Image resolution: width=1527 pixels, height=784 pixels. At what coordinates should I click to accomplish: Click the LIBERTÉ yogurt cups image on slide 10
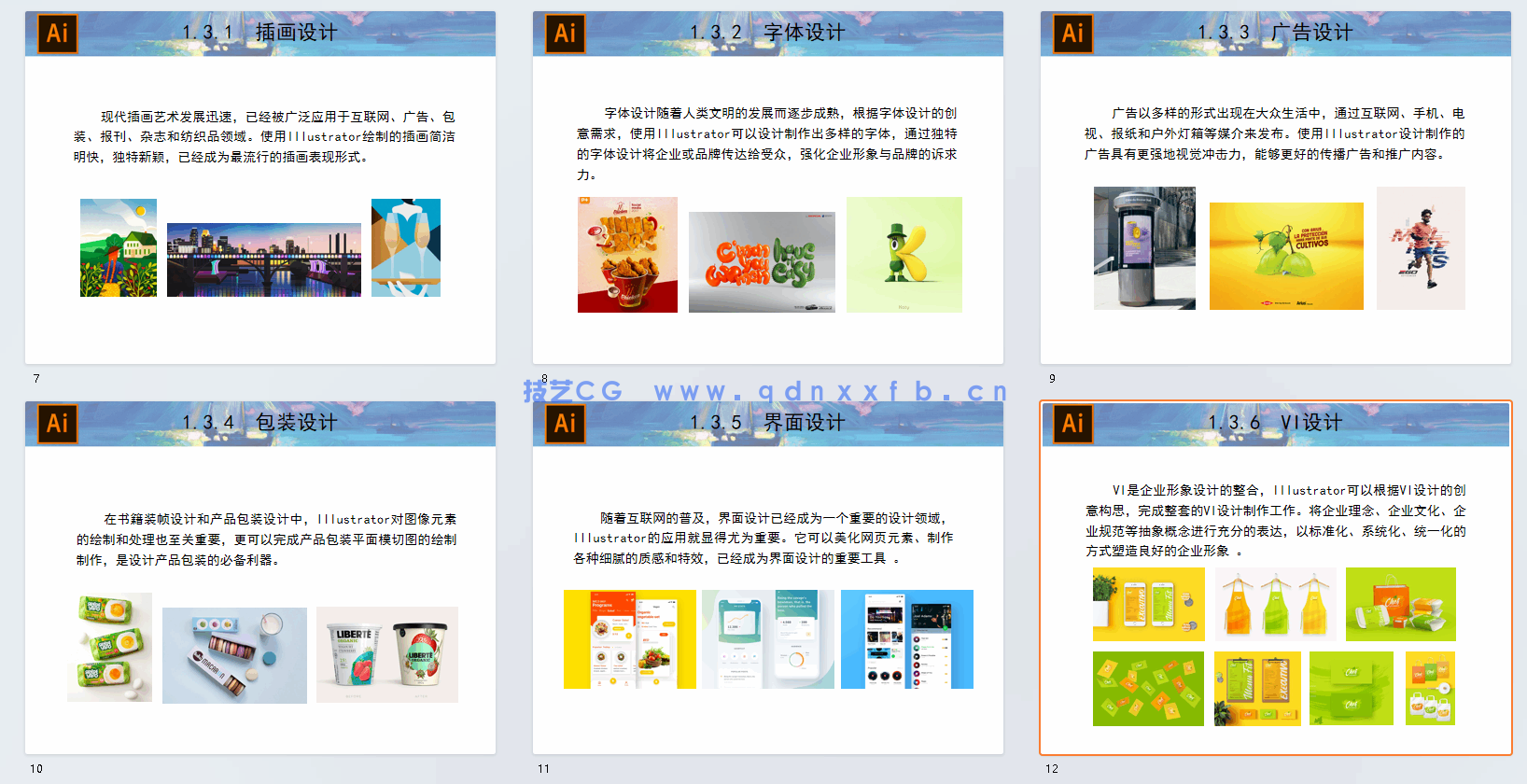tap(387, 654)
